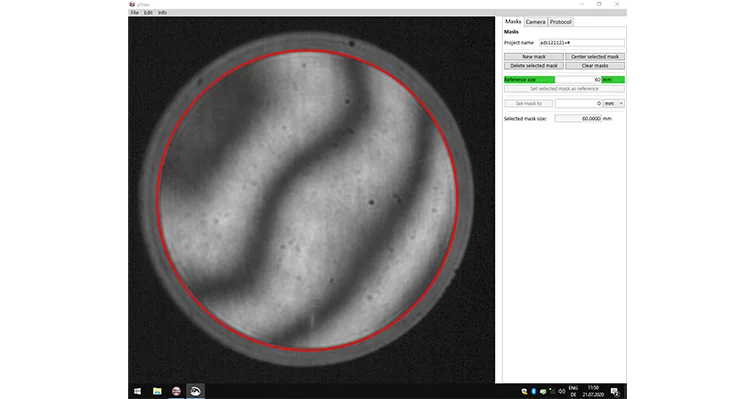Image resolution: width=755 pixels, height=399 pixels.
Task: Open the Windows Start menu
Action: click(x=137, y=391)
